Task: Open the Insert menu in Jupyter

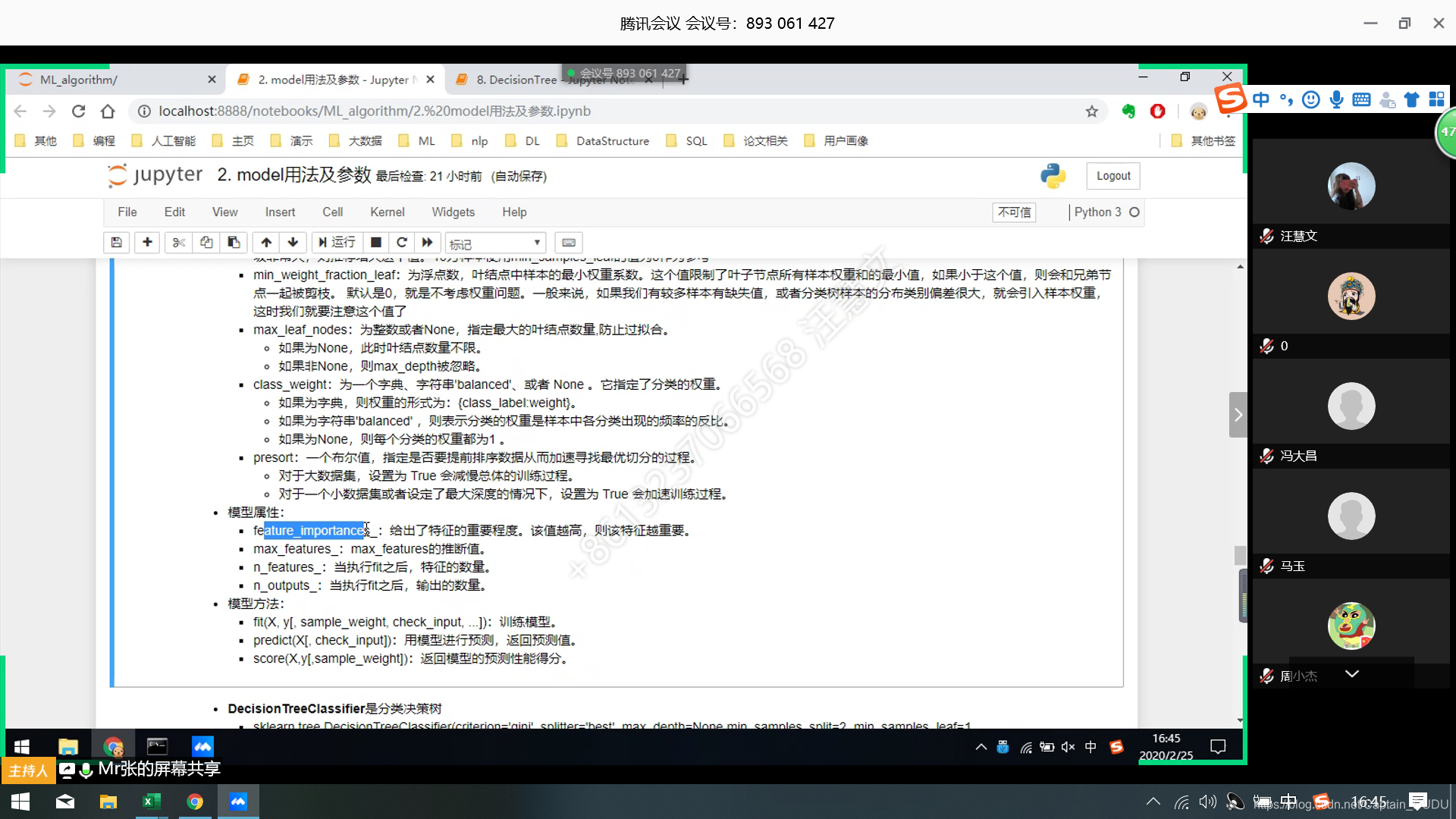Action: click(280, 212)
